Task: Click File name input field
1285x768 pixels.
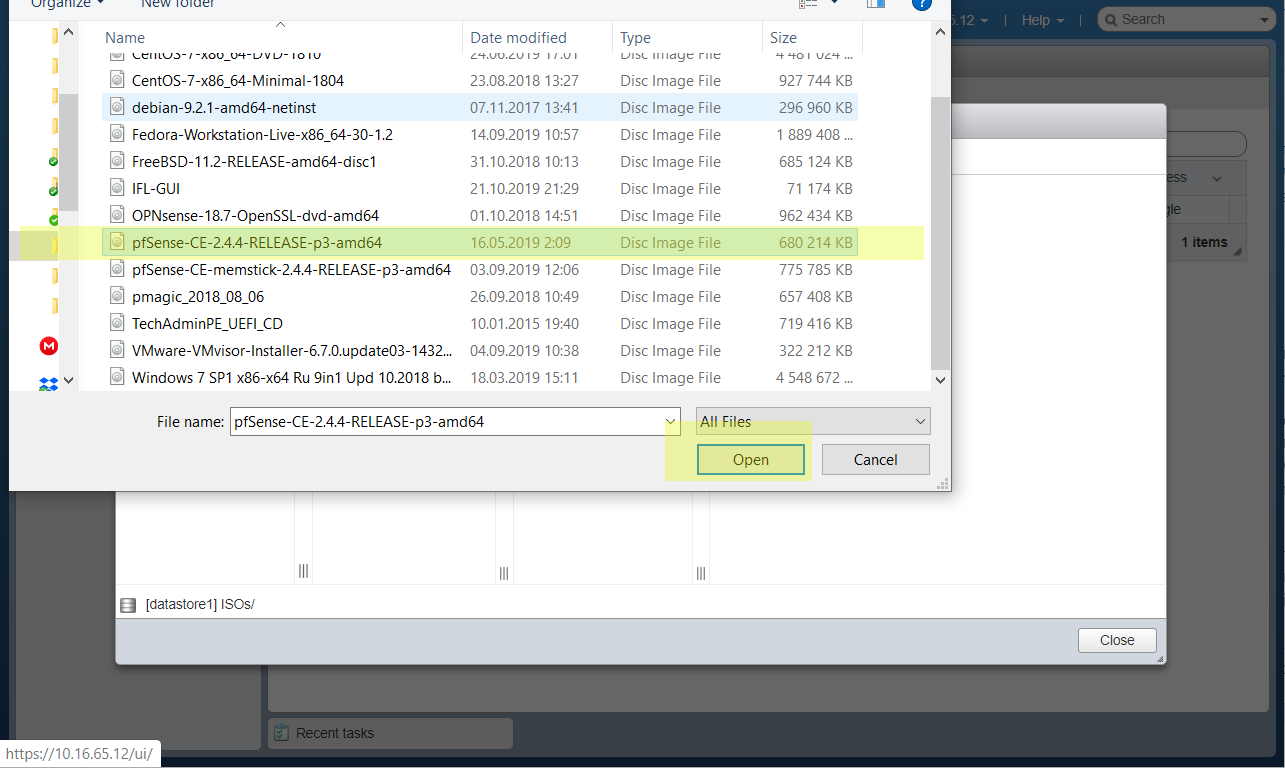Action: coord(445,422)
